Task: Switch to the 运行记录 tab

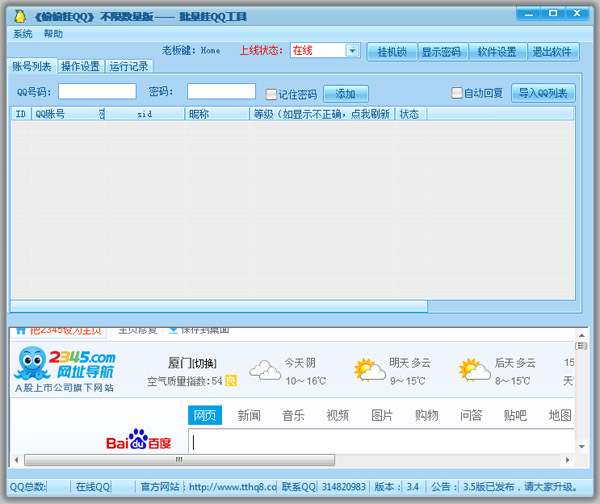Action: click(x=128, y=67)
